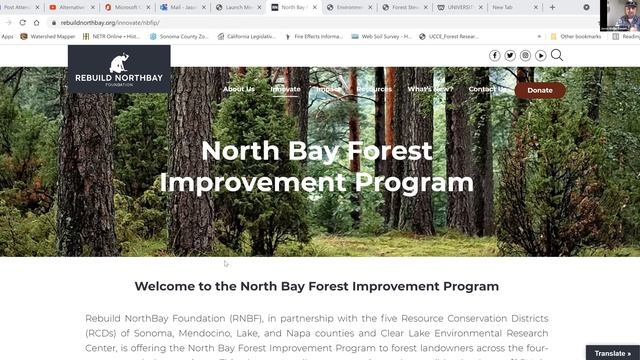
Task: Close the New Tab tab
Action: pyautogui.click(x=536, y=7)
